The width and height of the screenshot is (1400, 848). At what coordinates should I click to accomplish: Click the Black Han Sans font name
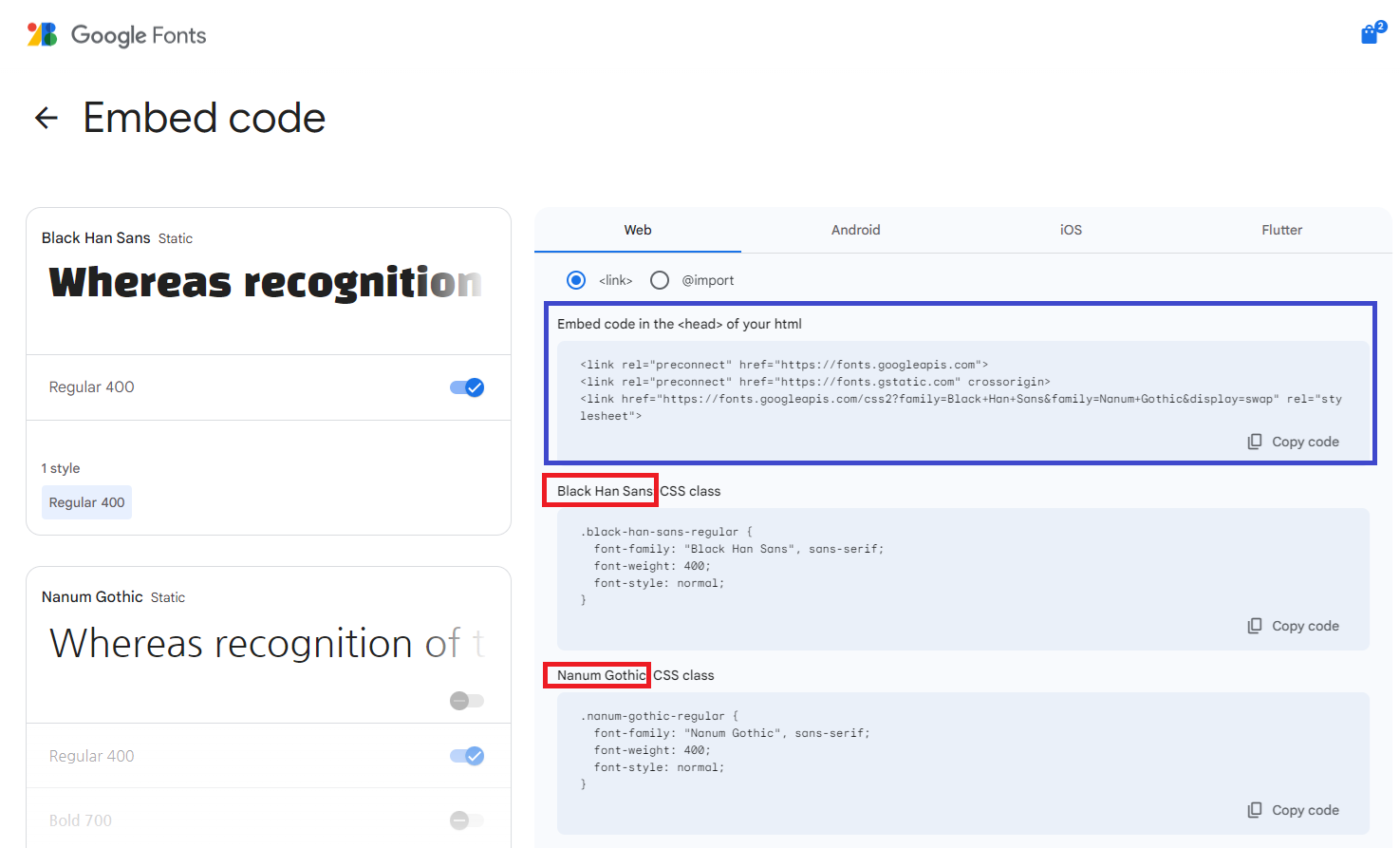pyautogui.click(x=96, y=237)
